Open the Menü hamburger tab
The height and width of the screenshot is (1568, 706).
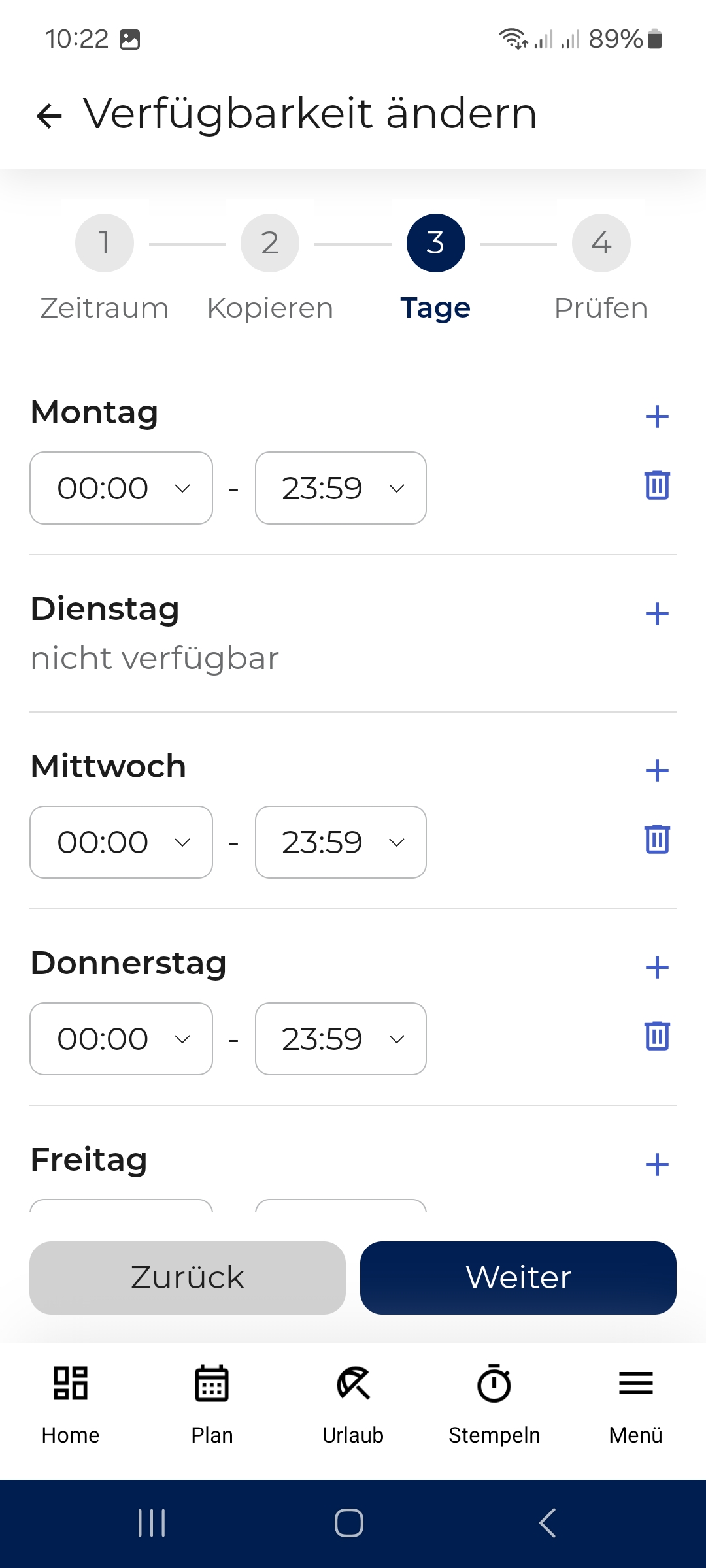pyautogui.click(x=635, y=1405)
